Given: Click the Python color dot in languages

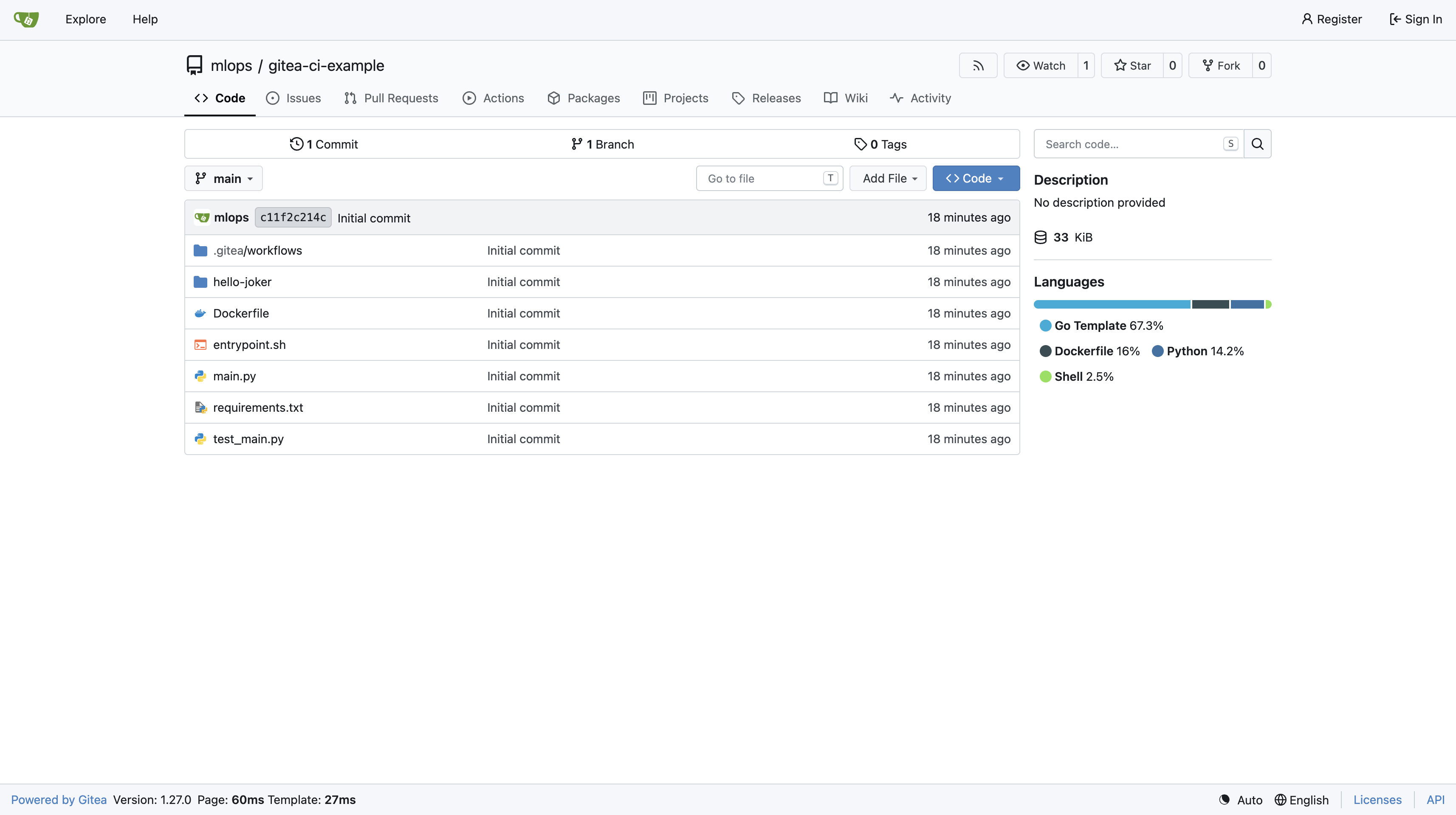Looking at the screenshot, I should click(x=1157, y=351).
